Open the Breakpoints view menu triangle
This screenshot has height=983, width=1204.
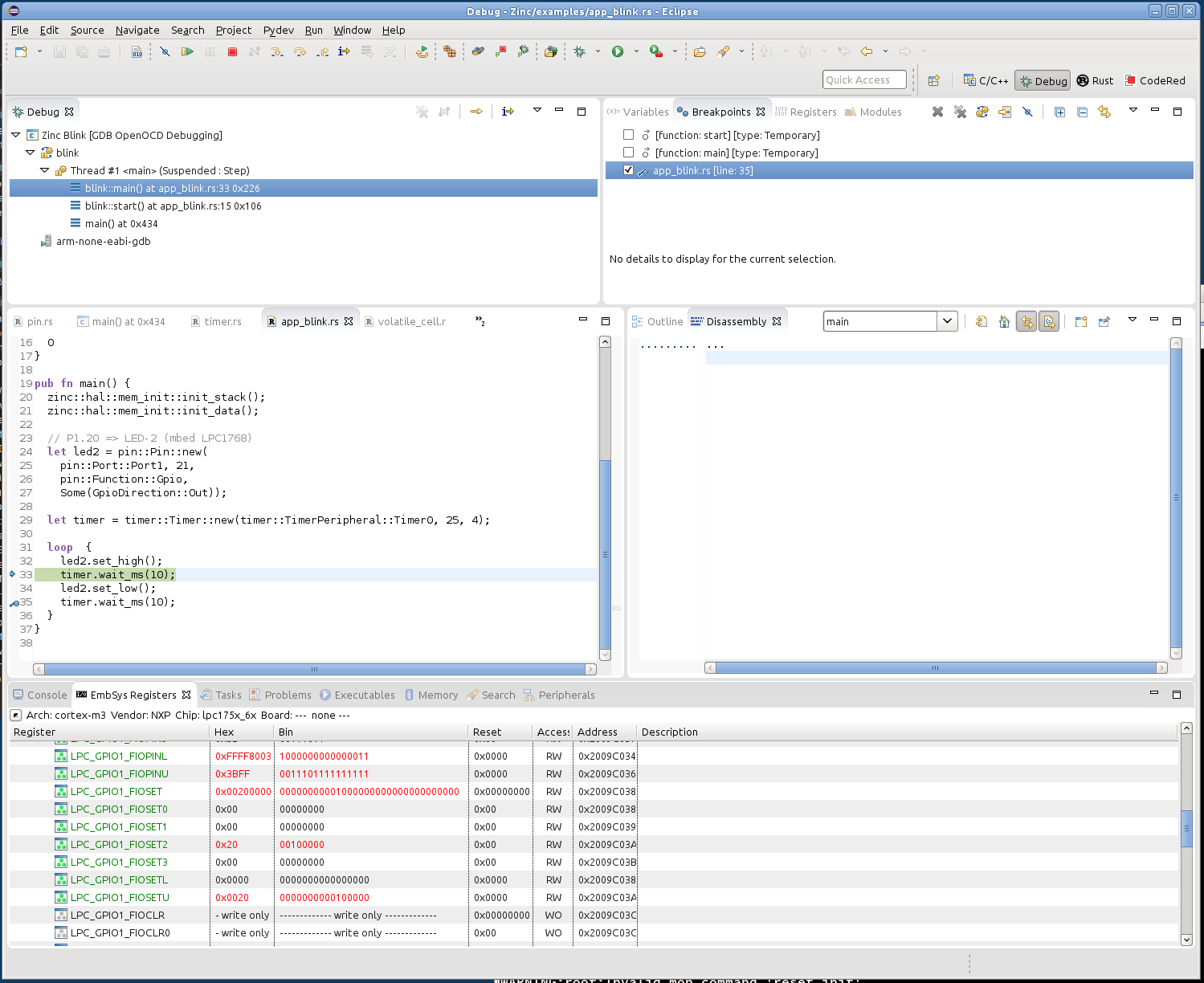click(x=1133, y=110)
